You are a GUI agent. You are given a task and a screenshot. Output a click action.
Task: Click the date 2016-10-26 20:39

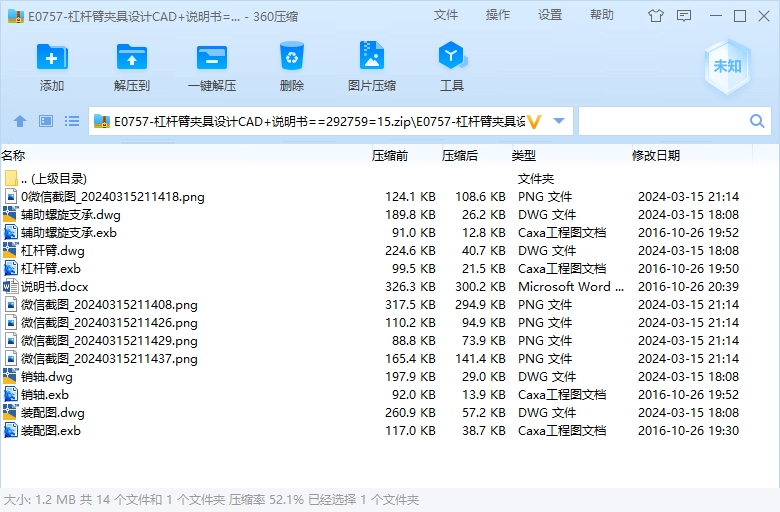coord(688,287)
